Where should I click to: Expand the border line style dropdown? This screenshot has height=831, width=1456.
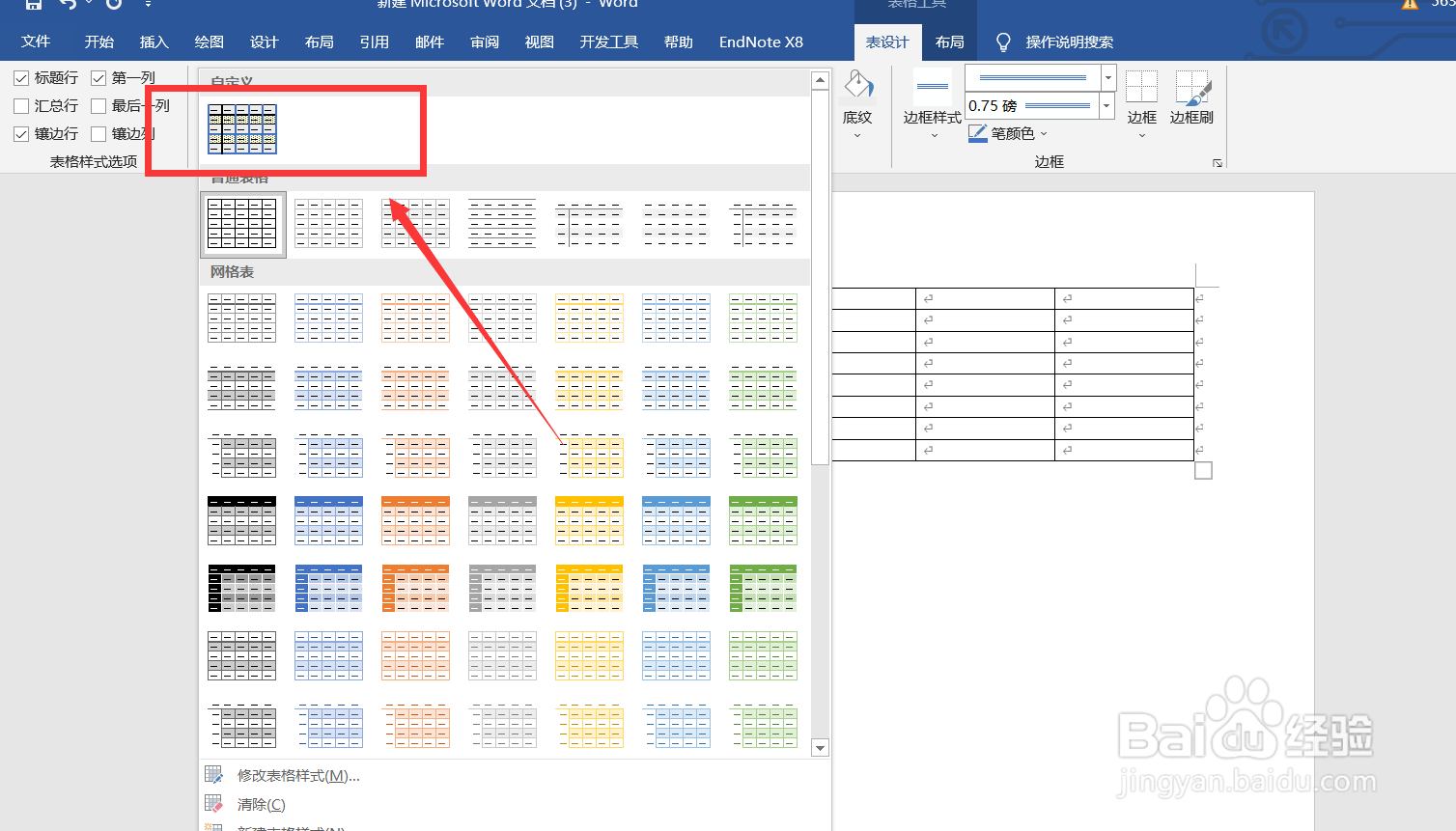[x=1106, y=78]
